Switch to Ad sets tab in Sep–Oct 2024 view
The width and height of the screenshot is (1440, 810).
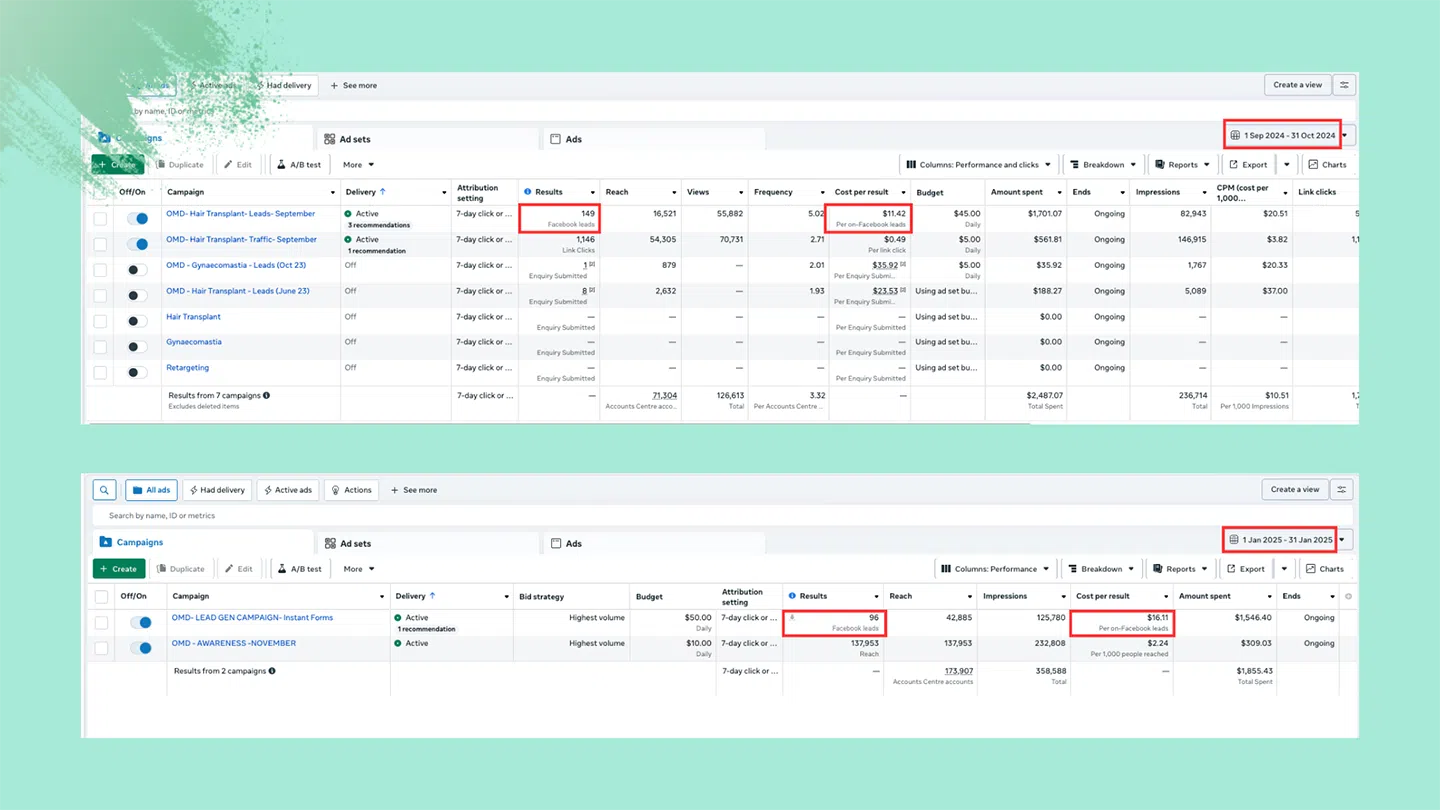428,139
